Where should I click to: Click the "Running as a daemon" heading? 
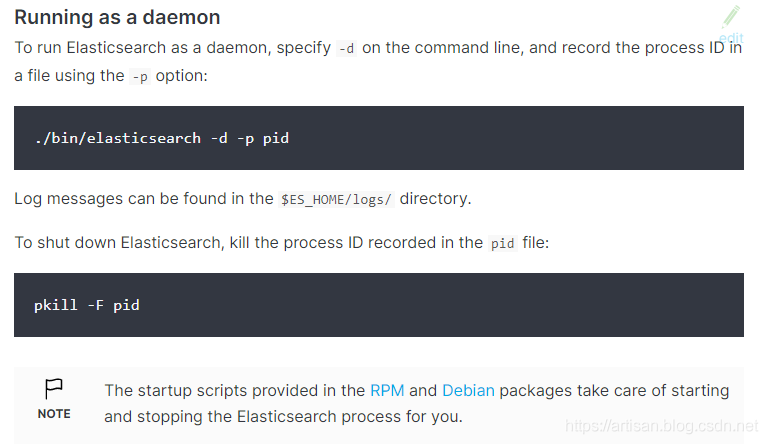click(x=117, y=18)
